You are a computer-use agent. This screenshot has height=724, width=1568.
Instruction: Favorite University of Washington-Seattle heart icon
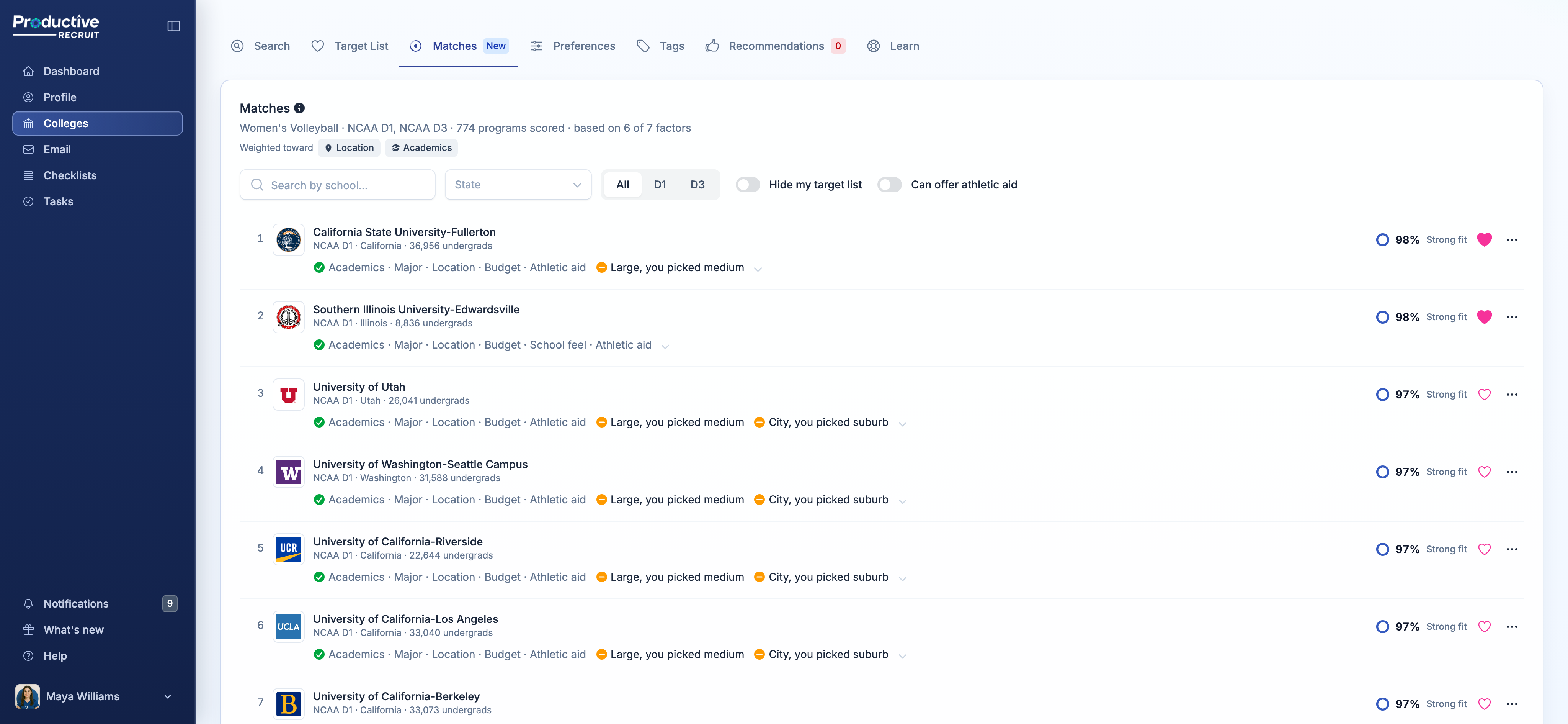pos(1484,472)
